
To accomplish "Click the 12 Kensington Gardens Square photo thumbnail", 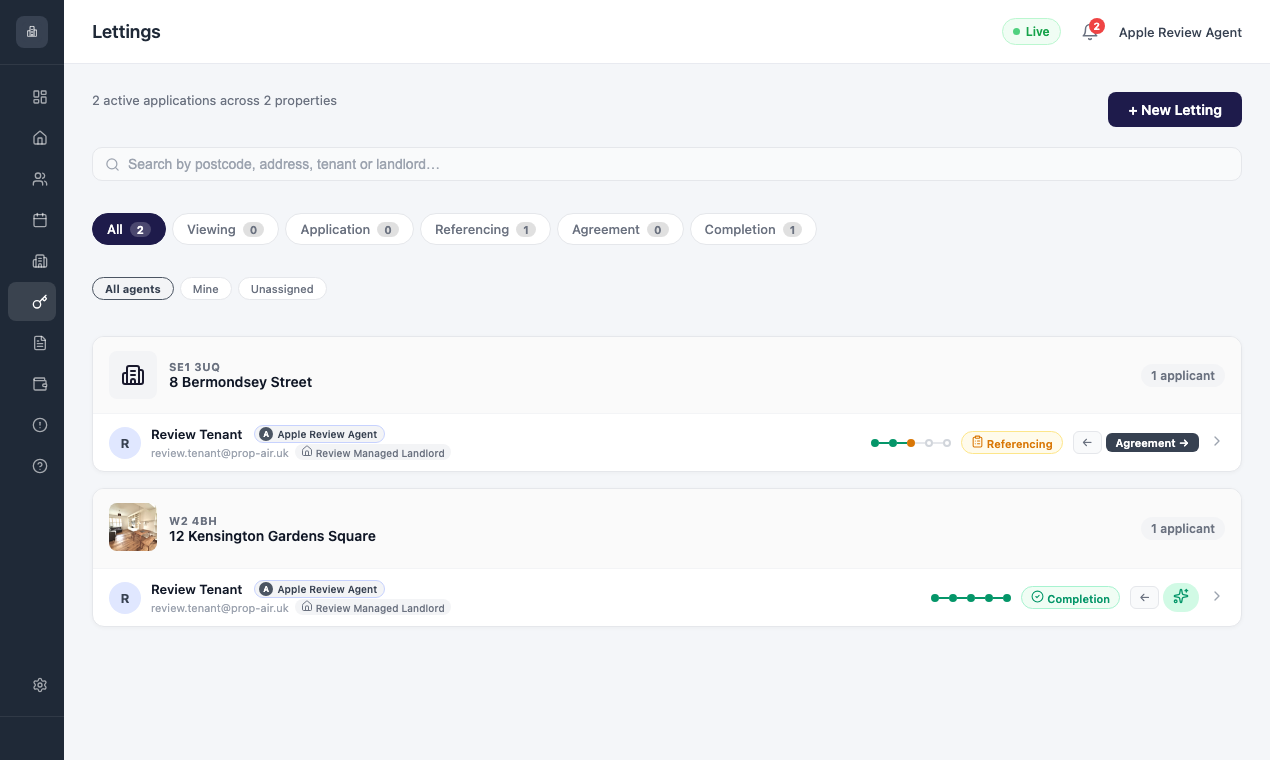I will 133,527.
